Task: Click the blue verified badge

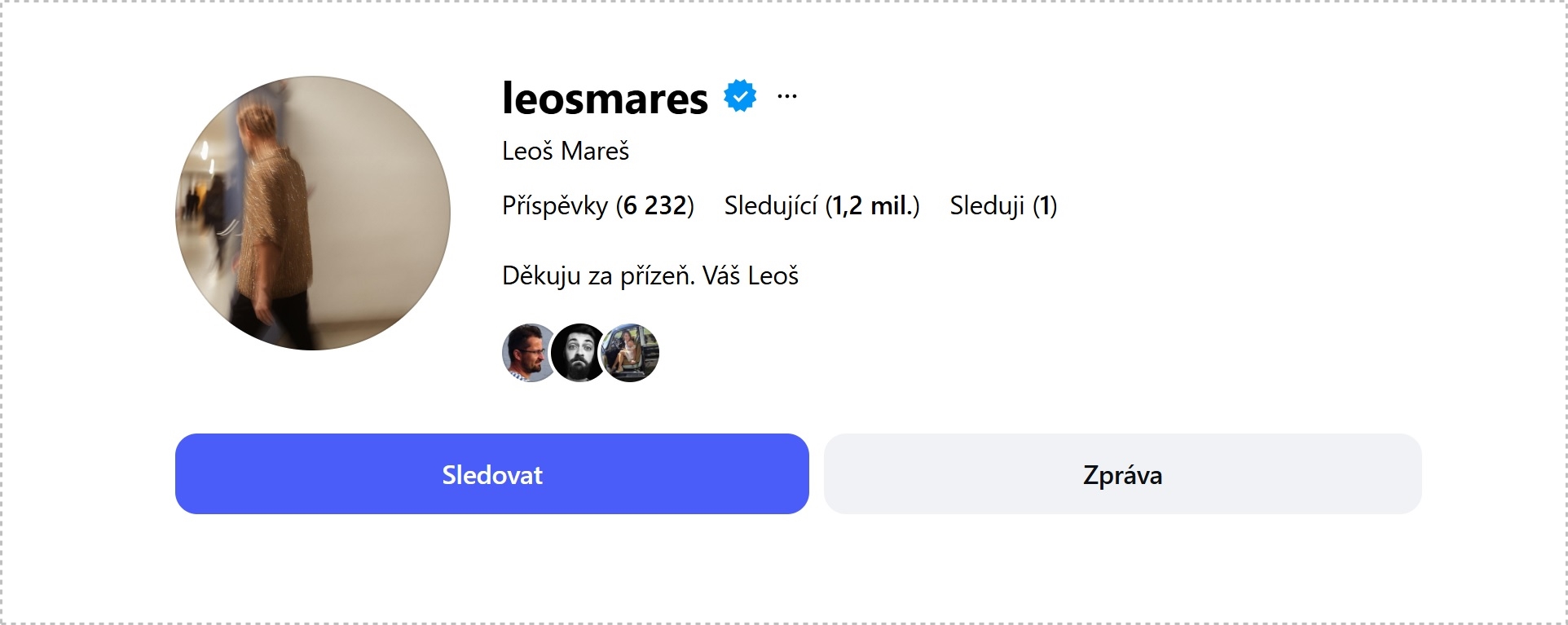Action: click(x=740, y=96)
